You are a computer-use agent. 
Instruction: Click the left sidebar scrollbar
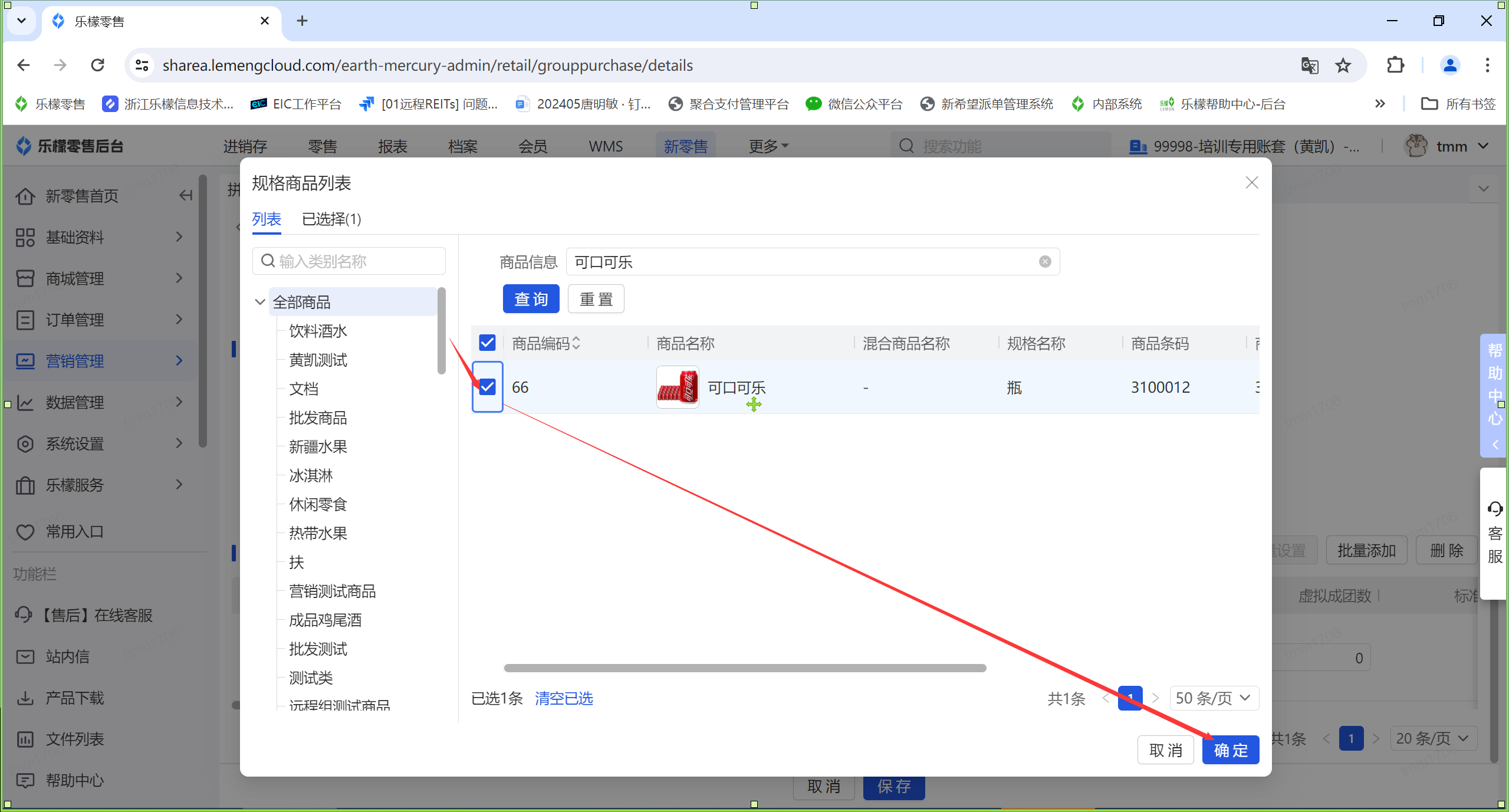[203, 311]
